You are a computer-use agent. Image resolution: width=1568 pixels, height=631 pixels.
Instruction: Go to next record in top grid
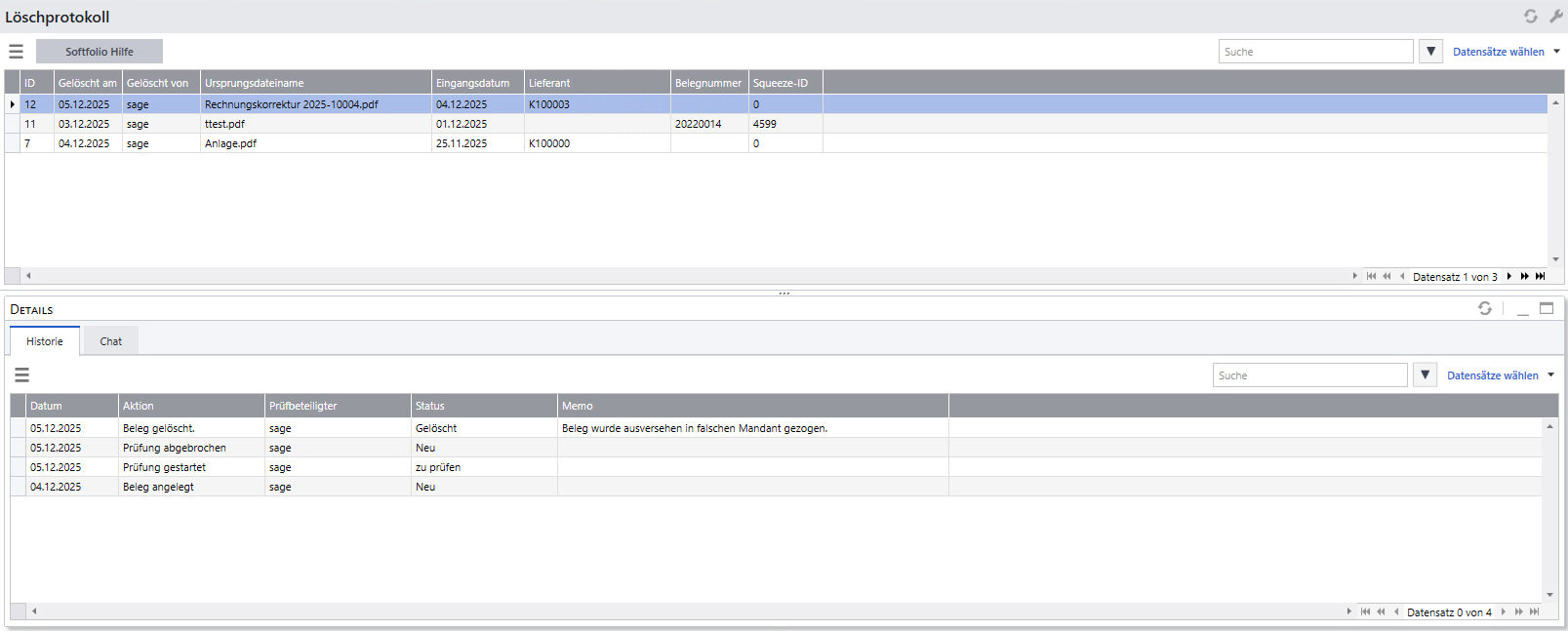coord(1508,276)
